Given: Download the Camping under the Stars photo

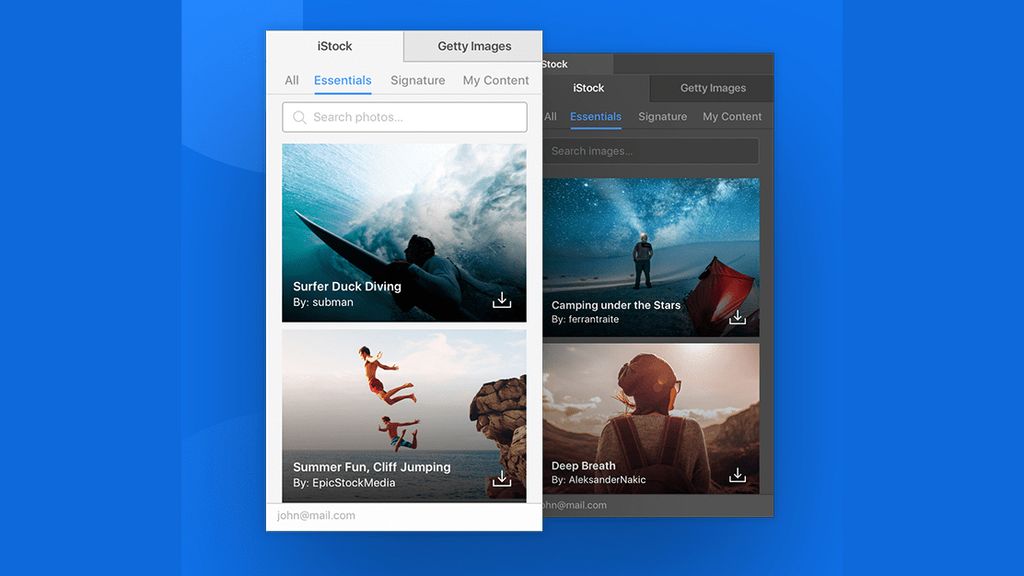Looking at the screenshot, I should tap(737, 318).
